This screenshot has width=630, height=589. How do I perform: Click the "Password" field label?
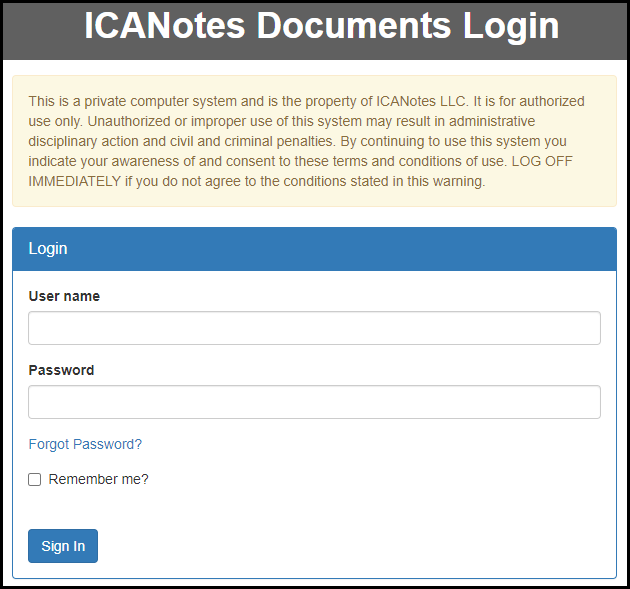61,370
